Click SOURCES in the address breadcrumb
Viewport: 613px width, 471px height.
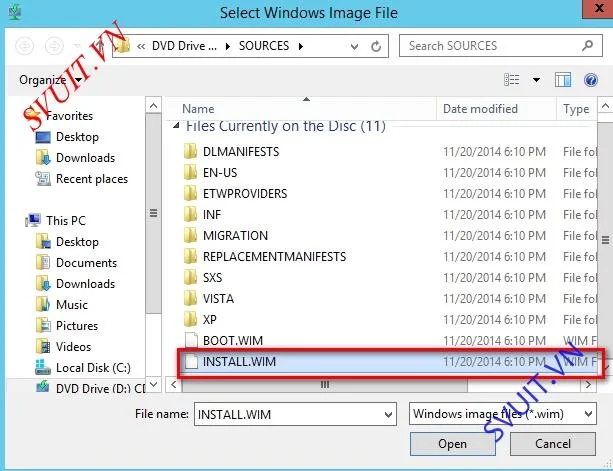(x=264, y=46)
